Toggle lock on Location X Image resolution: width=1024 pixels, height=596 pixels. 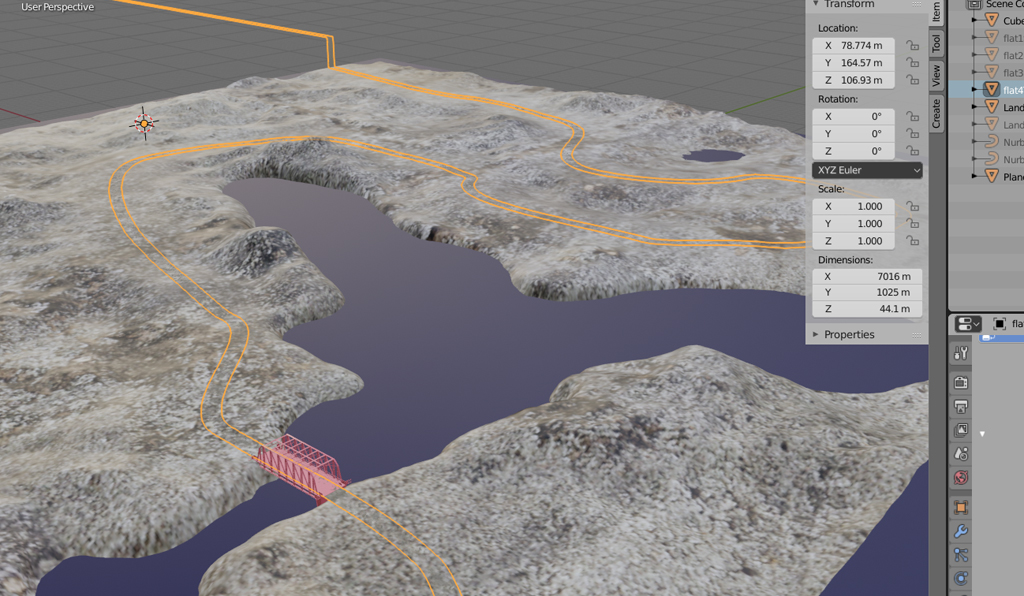tap(912, 46)
